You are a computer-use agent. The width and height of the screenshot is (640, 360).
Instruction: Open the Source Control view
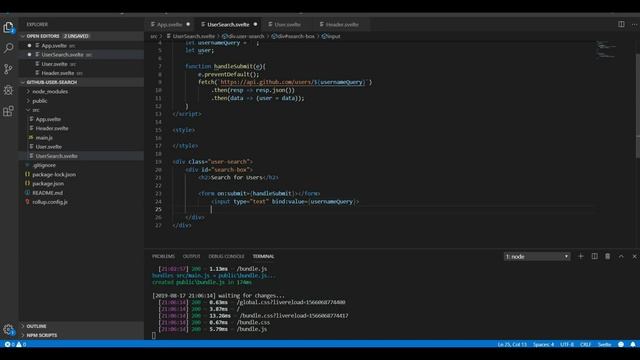point(9,69)
